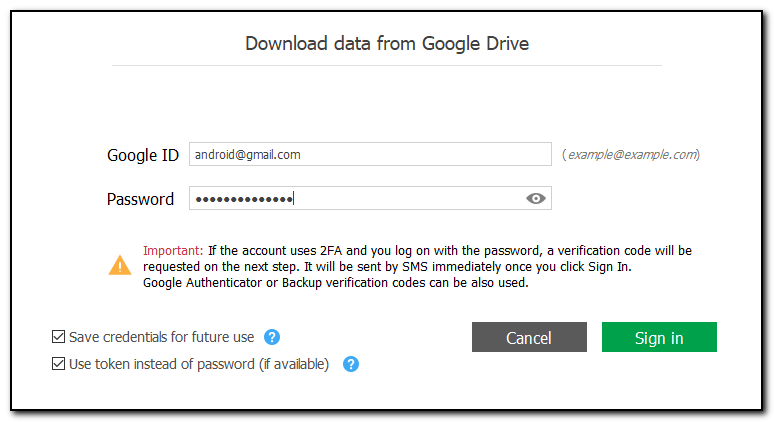Click the android@gmail.com text
This screenshot has height=422, width=774.
248,154
